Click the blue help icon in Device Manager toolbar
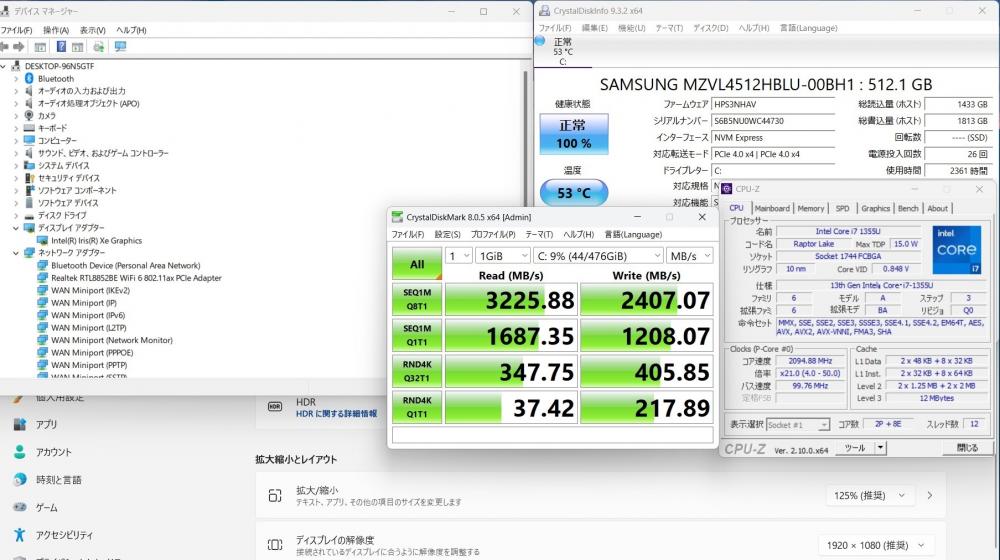Viewport: 1000px width, 560px height. pos(61,47)
